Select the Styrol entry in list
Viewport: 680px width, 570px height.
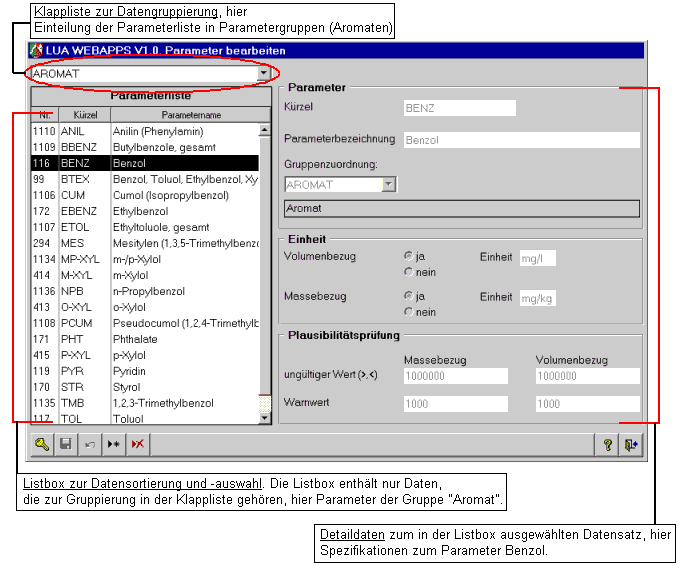(x=145, y=387)
